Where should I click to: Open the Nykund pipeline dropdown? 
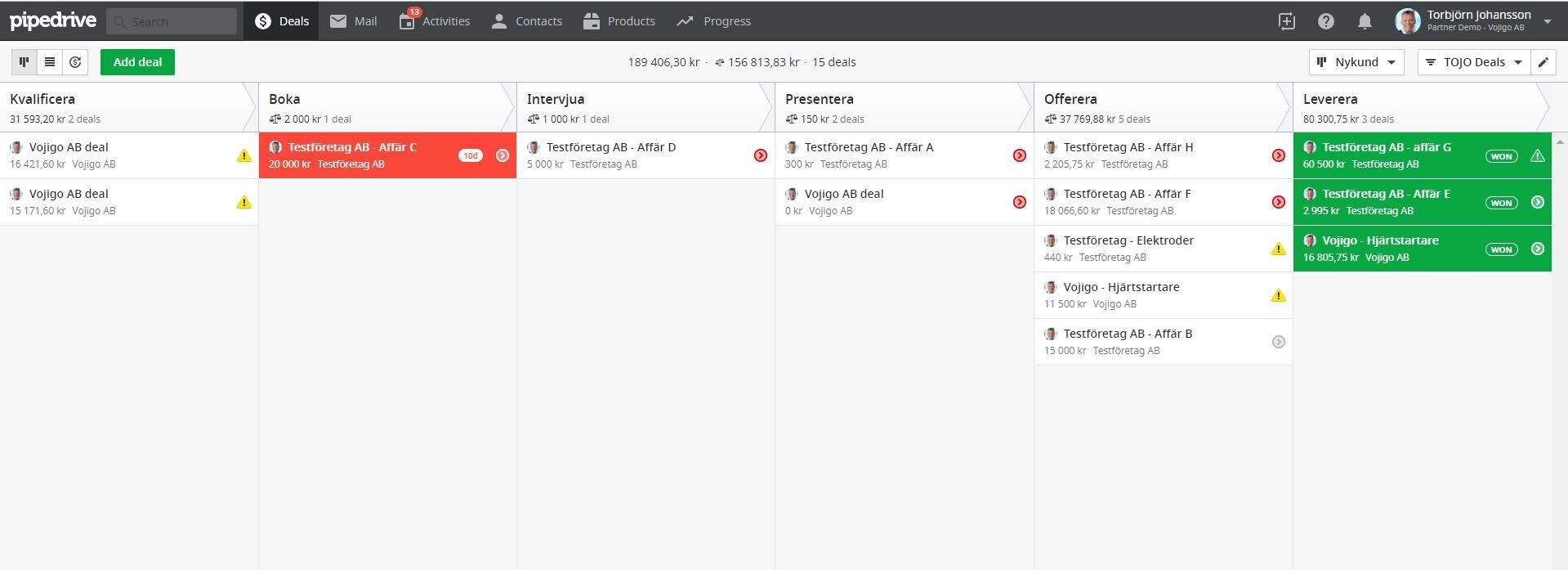click(x=1356, y=62)
